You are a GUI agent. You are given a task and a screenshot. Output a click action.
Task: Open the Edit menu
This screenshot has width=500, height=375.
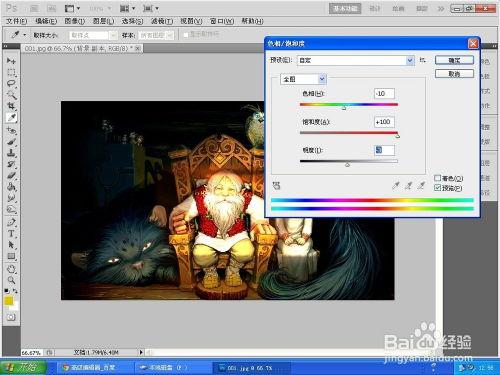click(x=46, y=21)
